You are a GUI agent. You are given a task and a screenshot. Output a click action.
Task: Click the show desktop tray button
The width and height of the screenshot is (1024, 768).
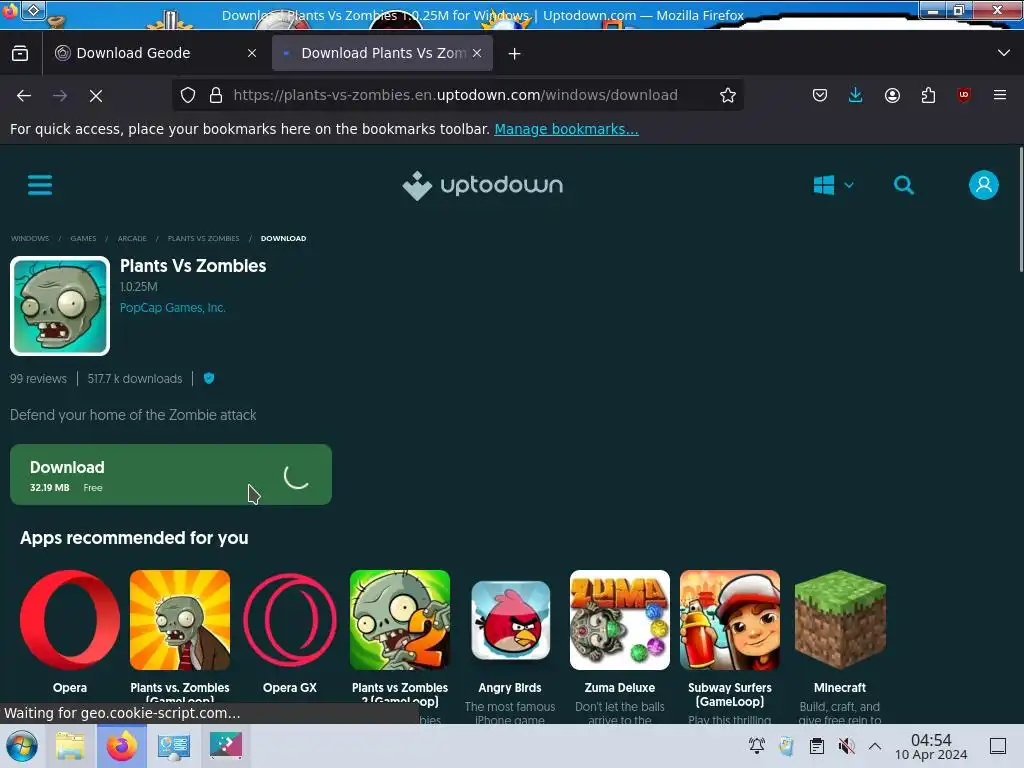[997, 746]
